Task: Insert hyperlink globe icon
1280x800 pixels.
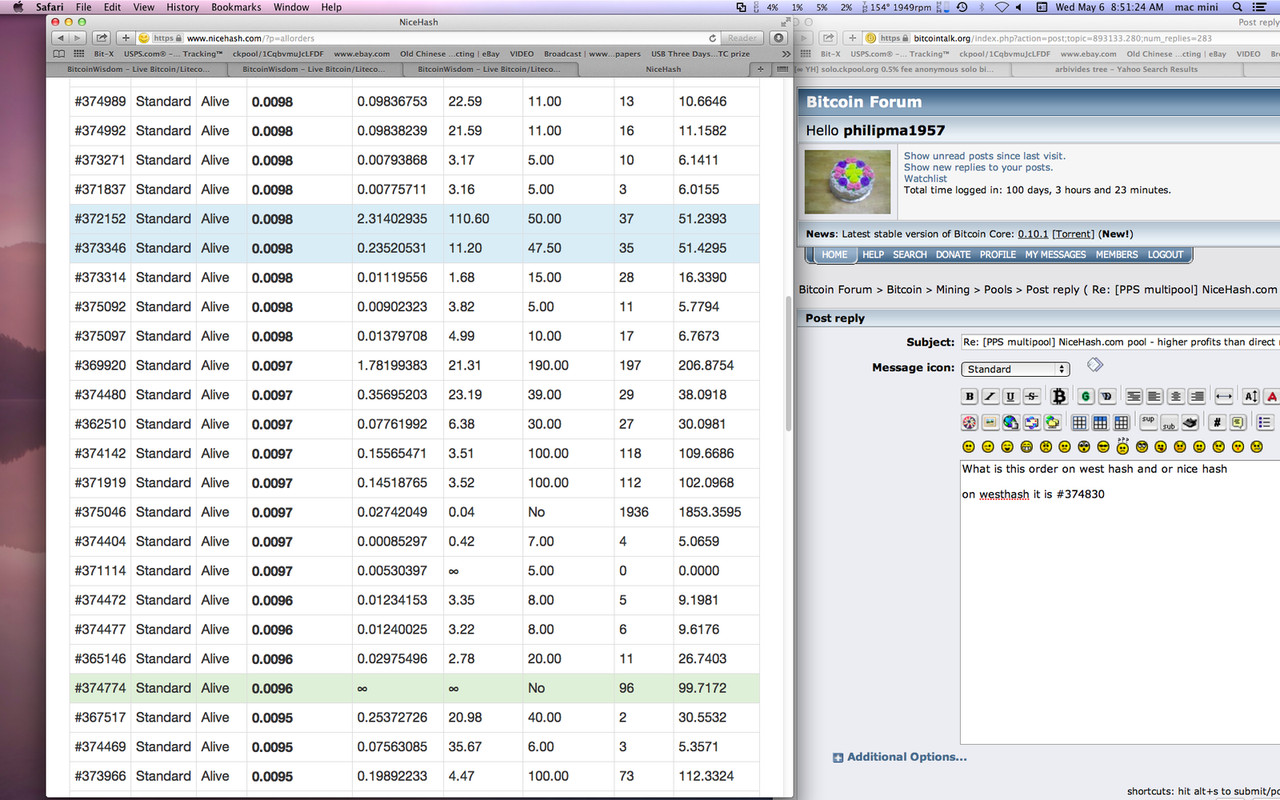Action: point(1011,423)
